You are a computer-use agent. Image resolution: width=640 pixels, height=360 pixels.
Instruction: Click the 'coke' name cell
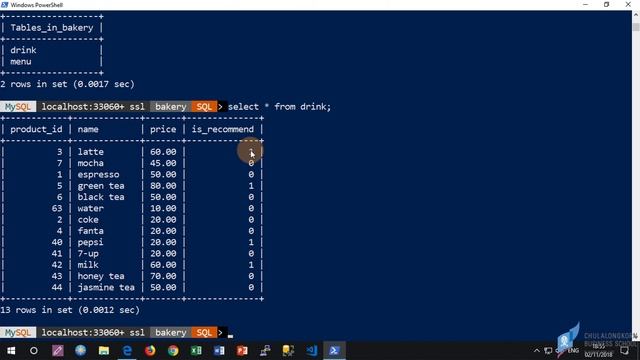pos(88,220)
